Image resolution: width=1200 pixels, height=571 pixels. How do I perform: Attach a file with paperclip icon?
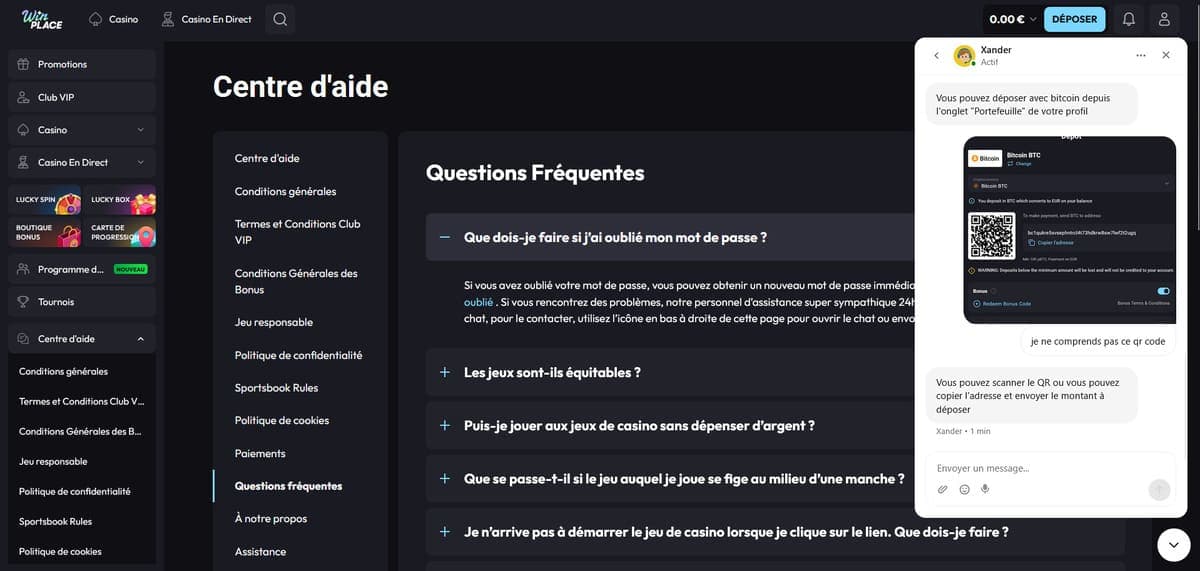942,489
